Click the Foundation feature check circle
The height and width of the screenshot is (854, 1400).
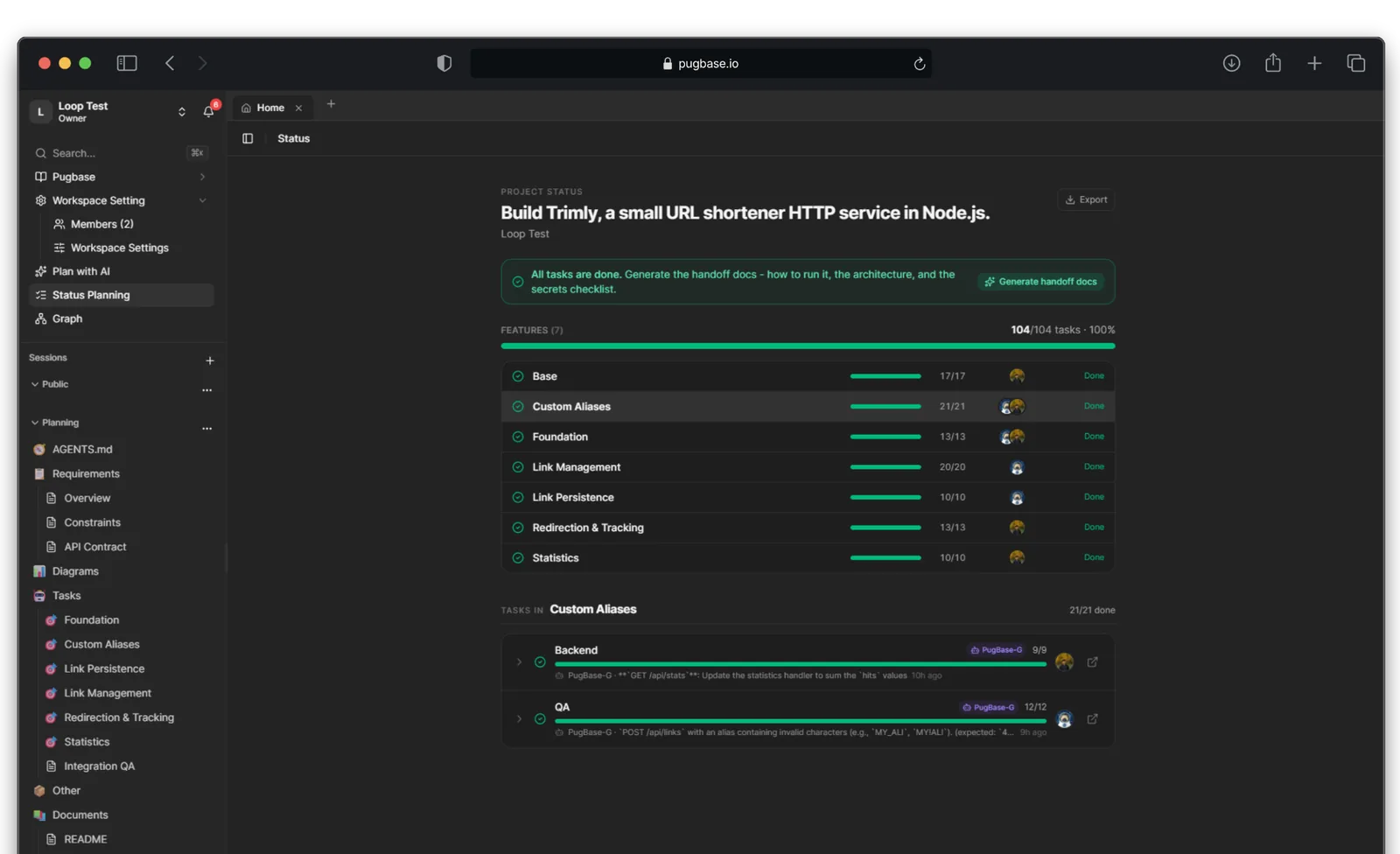click(x=518, y=437)
